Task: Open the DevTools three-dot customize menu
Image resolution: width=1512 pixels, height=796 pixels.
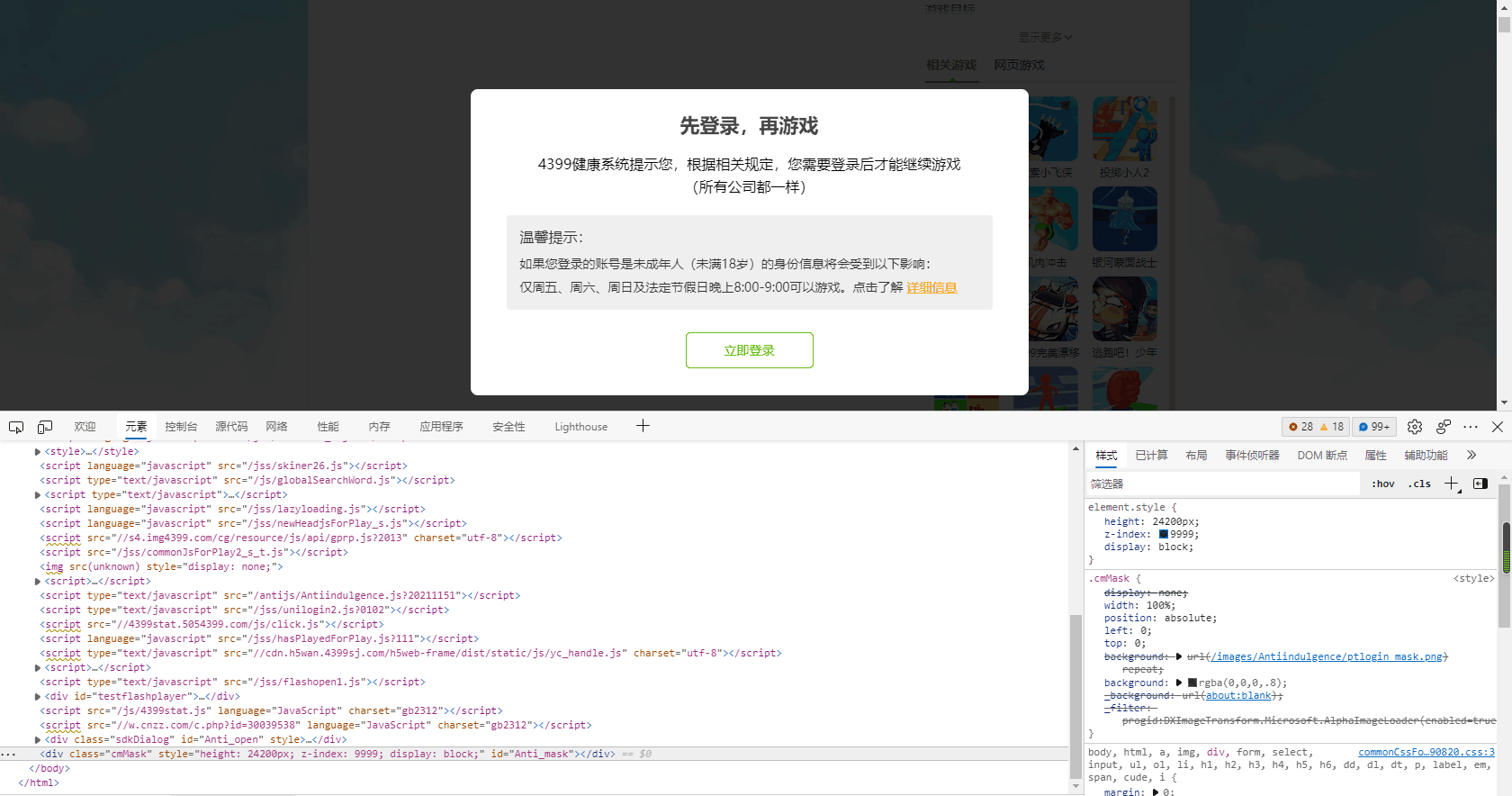Action: coord(1471,427)
